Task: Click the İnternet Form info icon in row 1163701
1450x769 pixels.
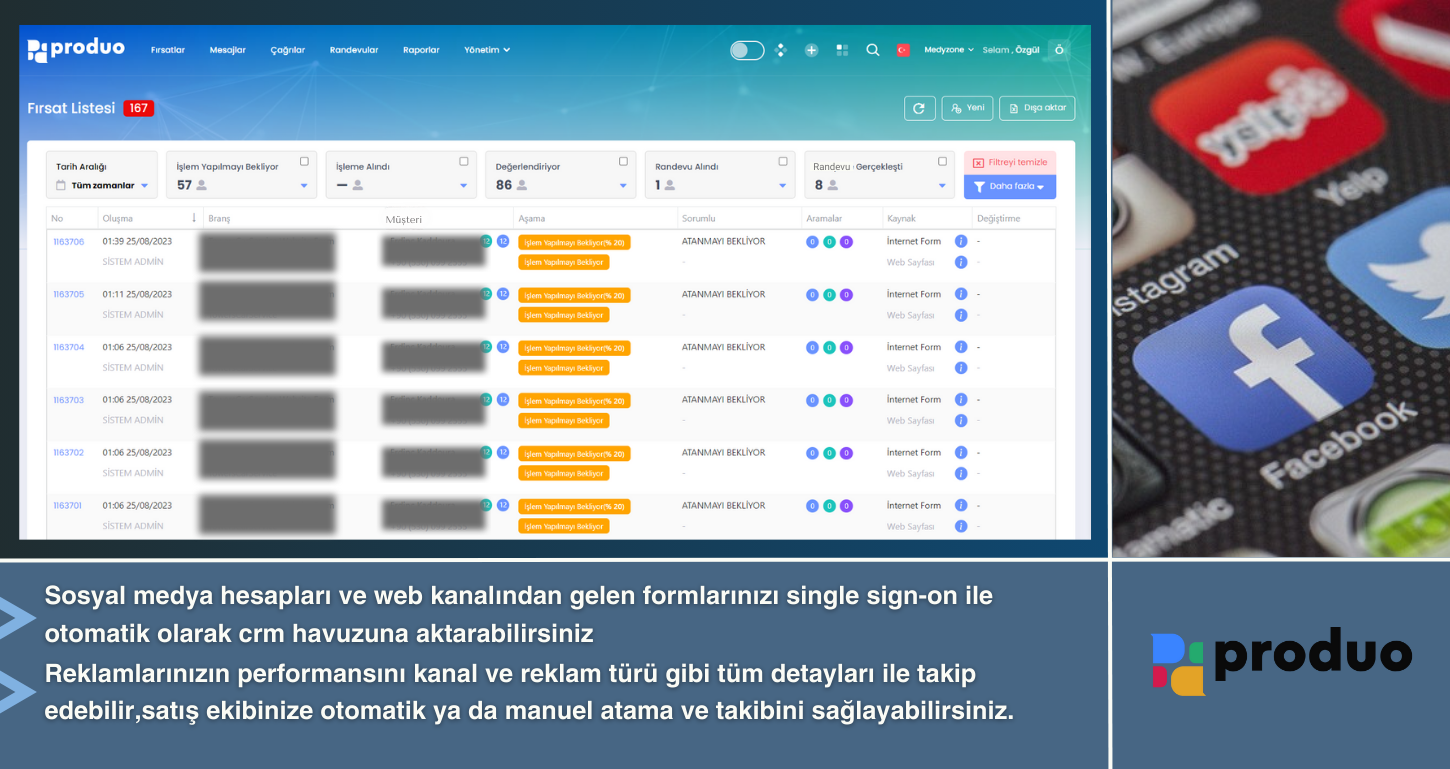Action: (x=961, y=506)
